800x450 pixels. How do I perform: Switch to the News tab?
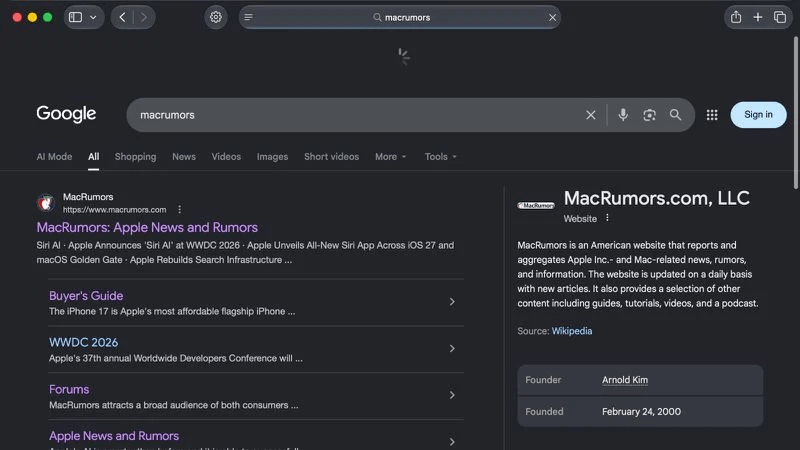coord(184,157)
